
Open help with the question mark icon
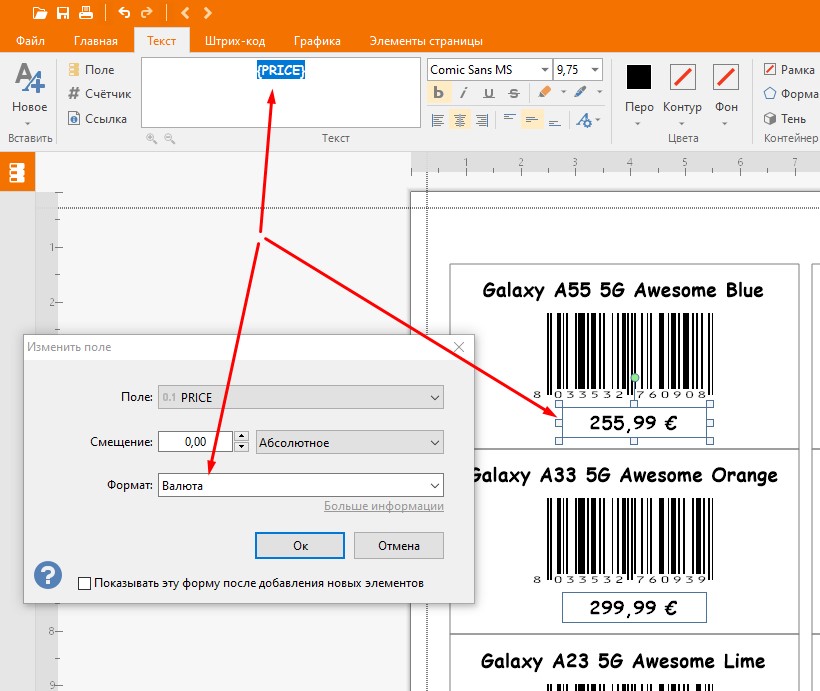(x=48, y=575)
